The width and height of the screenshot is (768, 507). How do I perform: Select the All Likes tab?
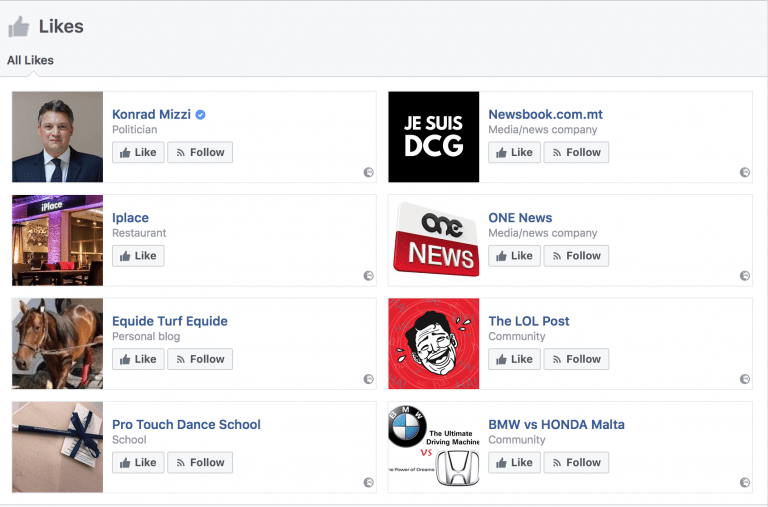click(x=30, y=60)
